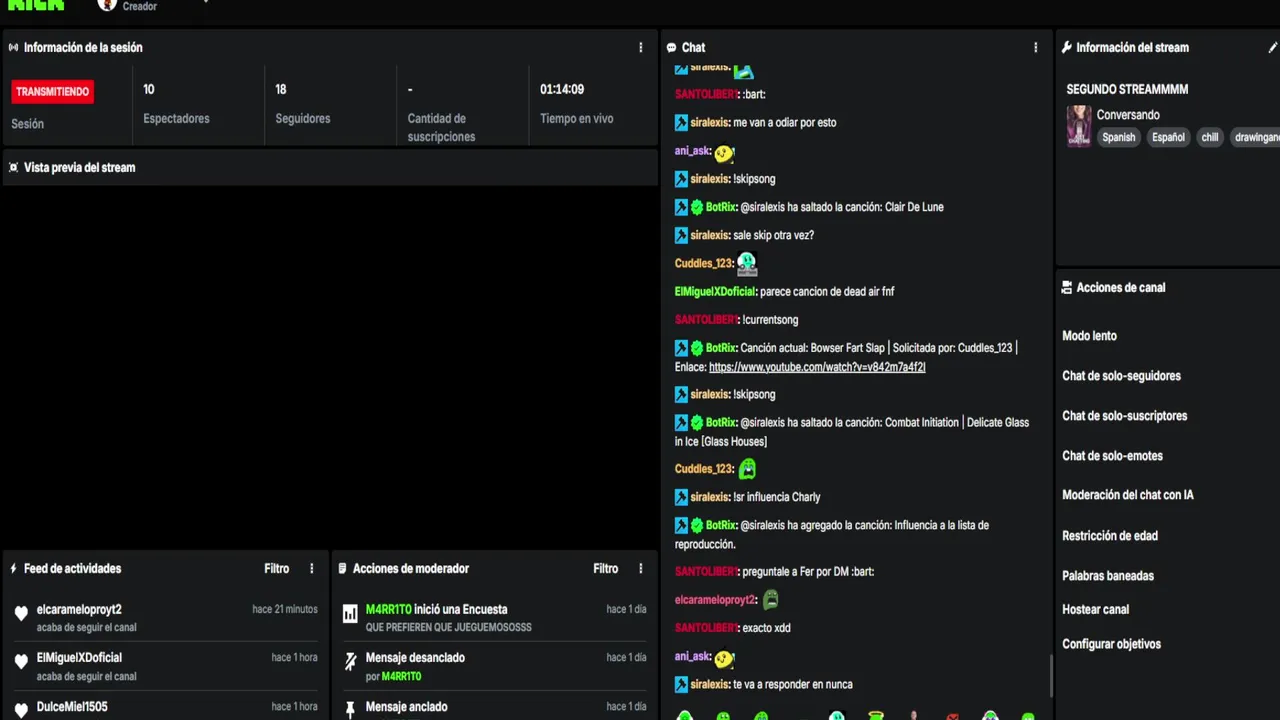Click elcarameloproyt2's name in the activity feed
The width and height of the screenshot is (1280, 720).
click(79, 609)
